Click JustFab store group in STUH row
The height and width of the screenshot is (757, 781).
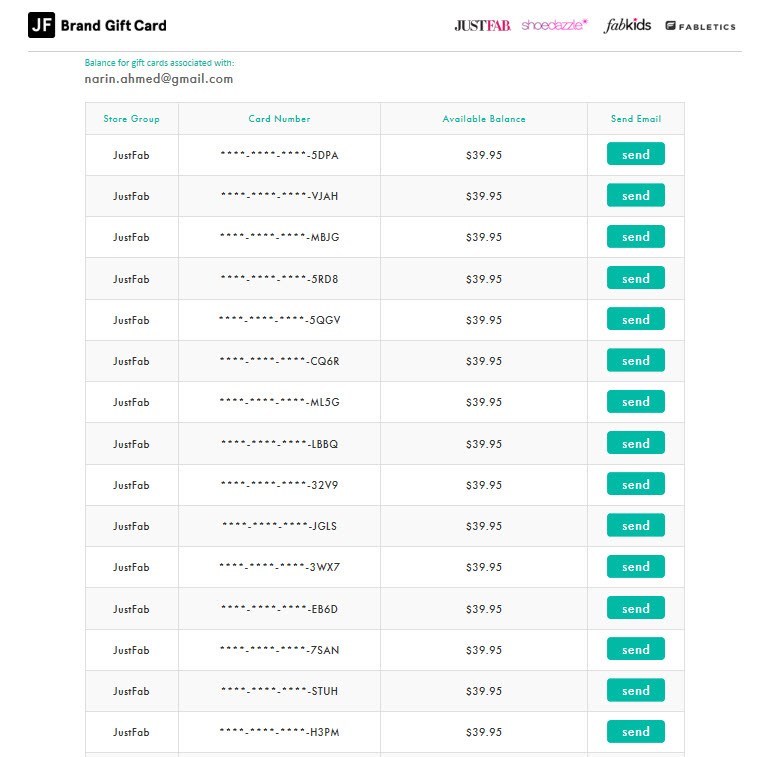pos(131,691)
